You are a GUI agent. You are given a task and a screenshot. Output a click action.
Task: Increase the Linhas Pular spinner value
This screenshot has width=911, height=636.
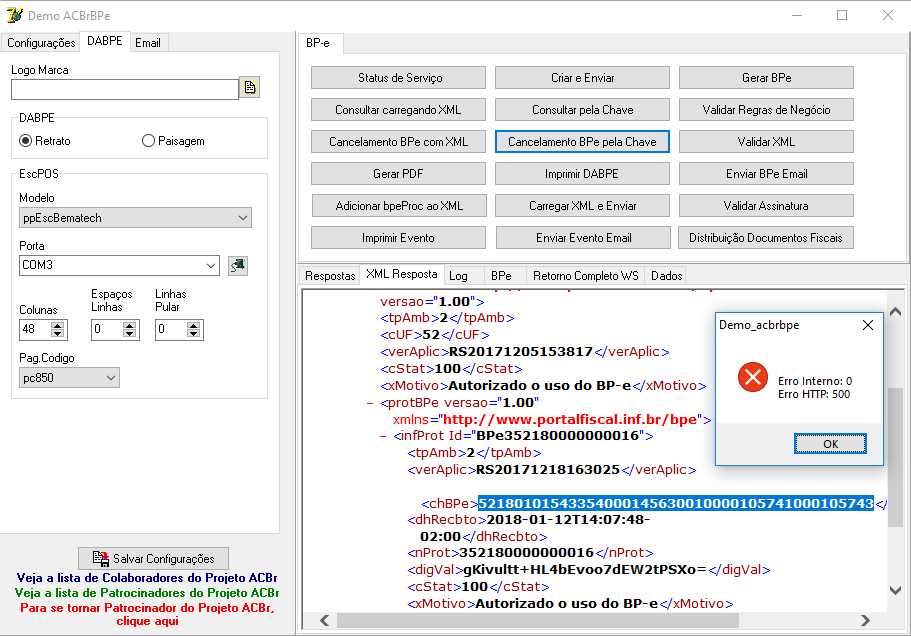(x=193, y=326)
